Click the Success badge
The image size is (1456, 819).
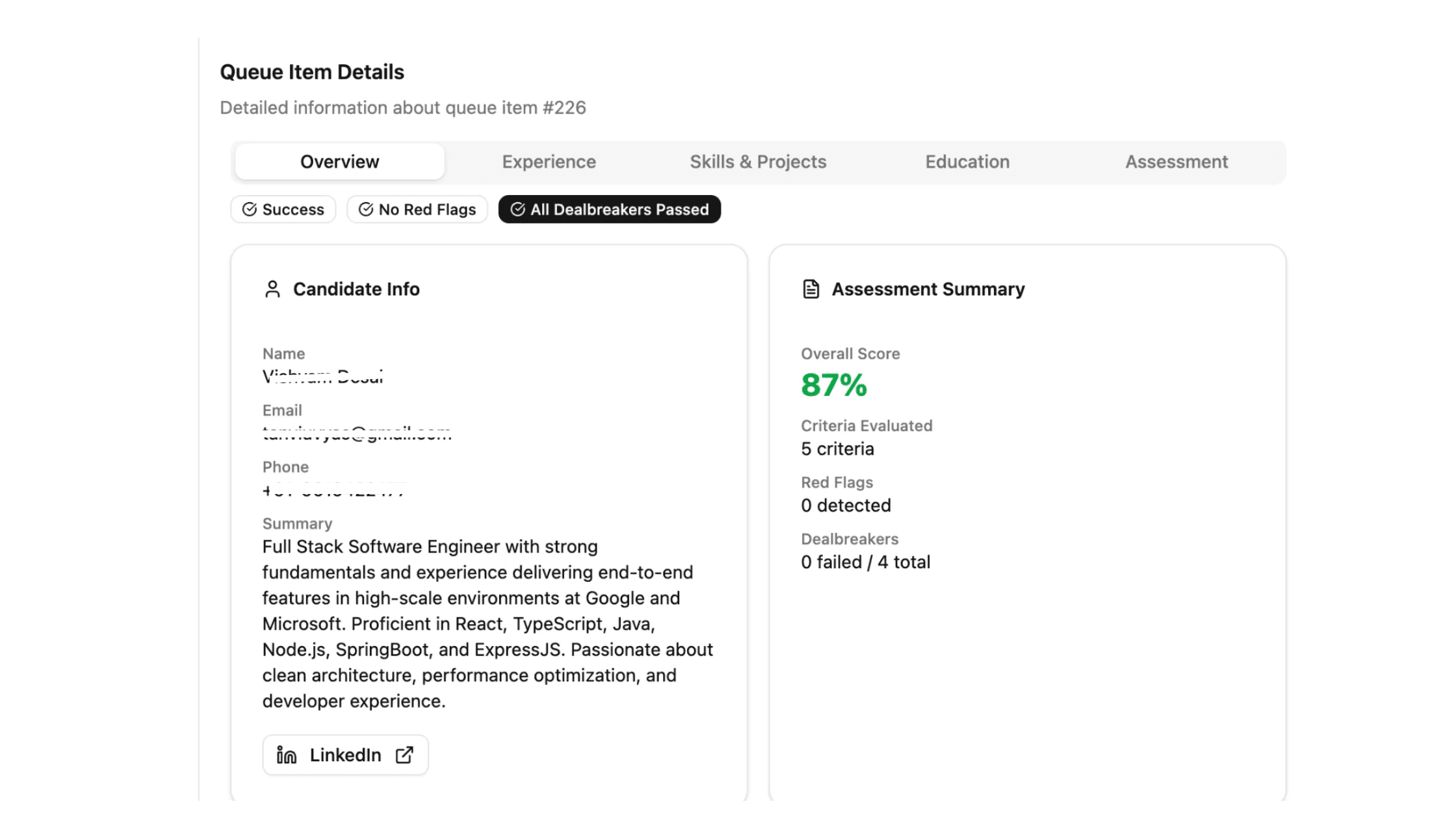(283, 209)
